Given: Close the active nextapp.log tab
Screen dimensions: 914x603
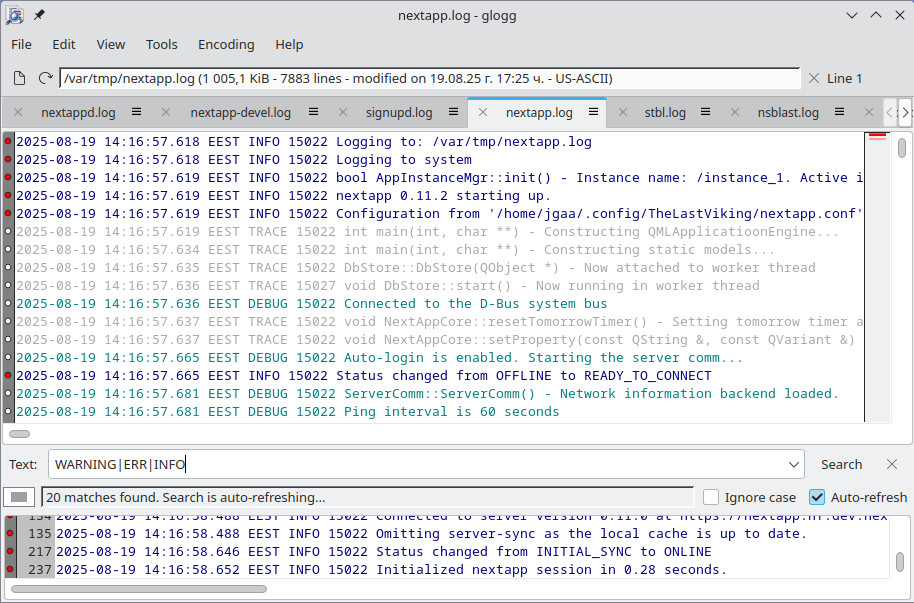Looking at the screenshot, I should (483, 113).
